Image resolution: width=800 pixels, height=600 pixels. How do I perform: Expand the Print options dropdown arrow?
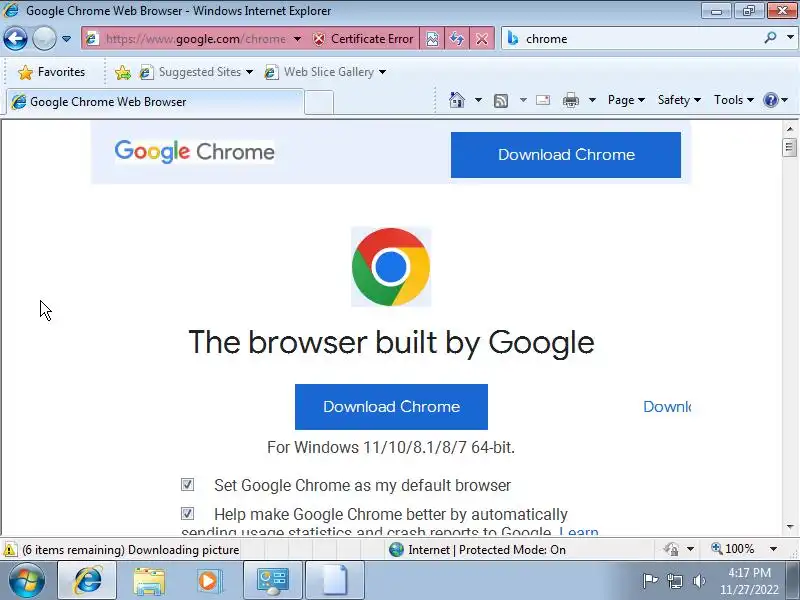coord(592,100)
